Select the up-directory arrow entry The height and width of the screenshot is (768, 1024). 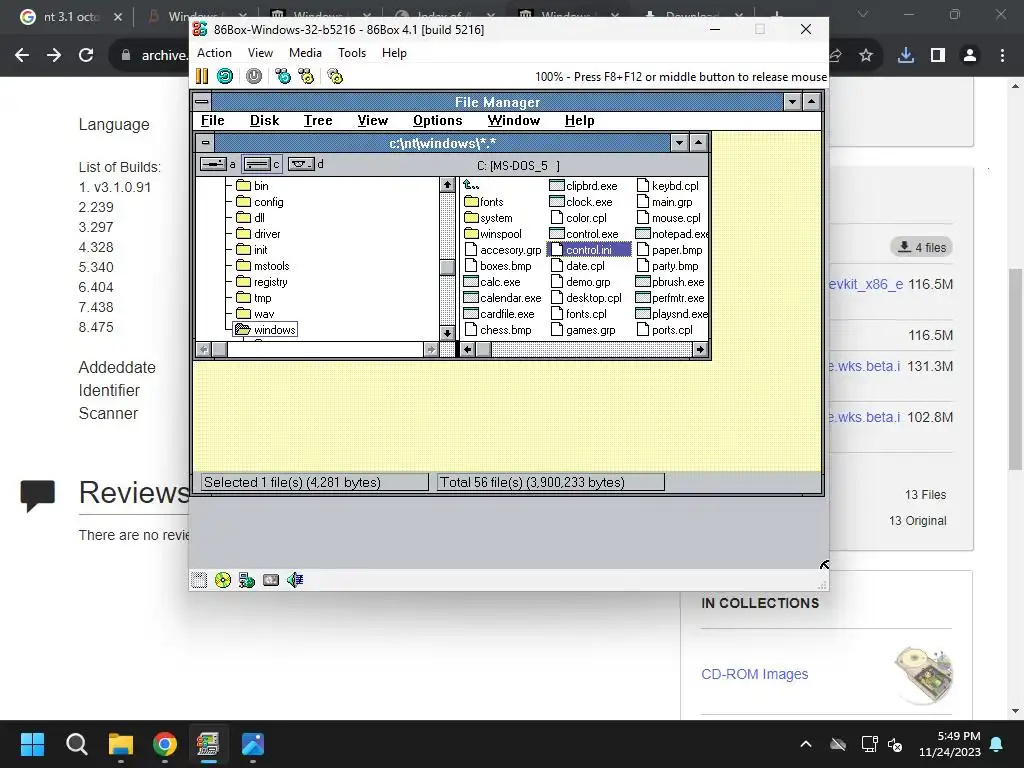point(472,185)
